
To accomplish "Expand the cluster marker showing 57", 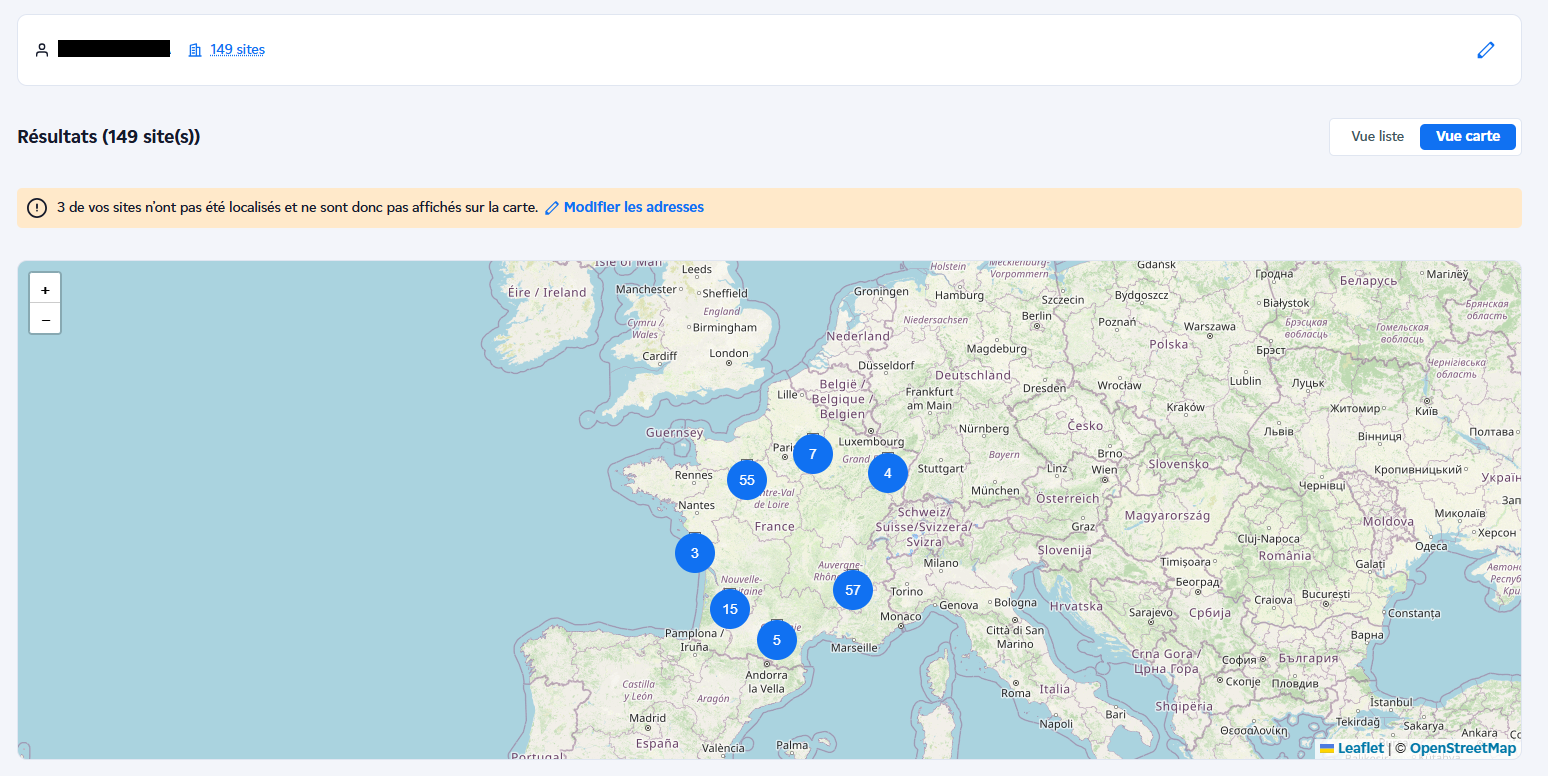I will click(853, 590).
